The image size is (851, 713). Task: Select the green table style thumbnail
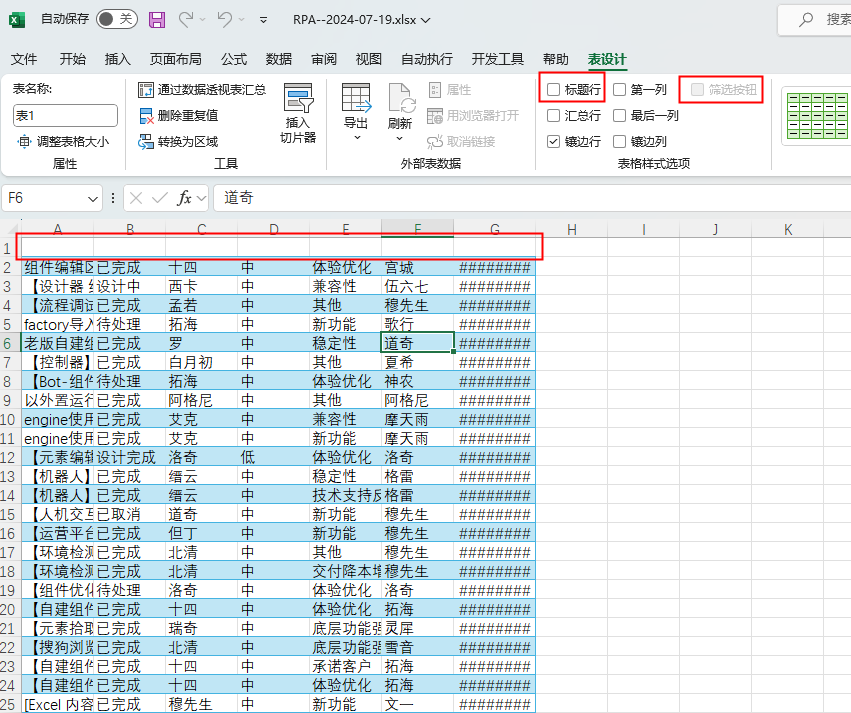coord(816,115)
